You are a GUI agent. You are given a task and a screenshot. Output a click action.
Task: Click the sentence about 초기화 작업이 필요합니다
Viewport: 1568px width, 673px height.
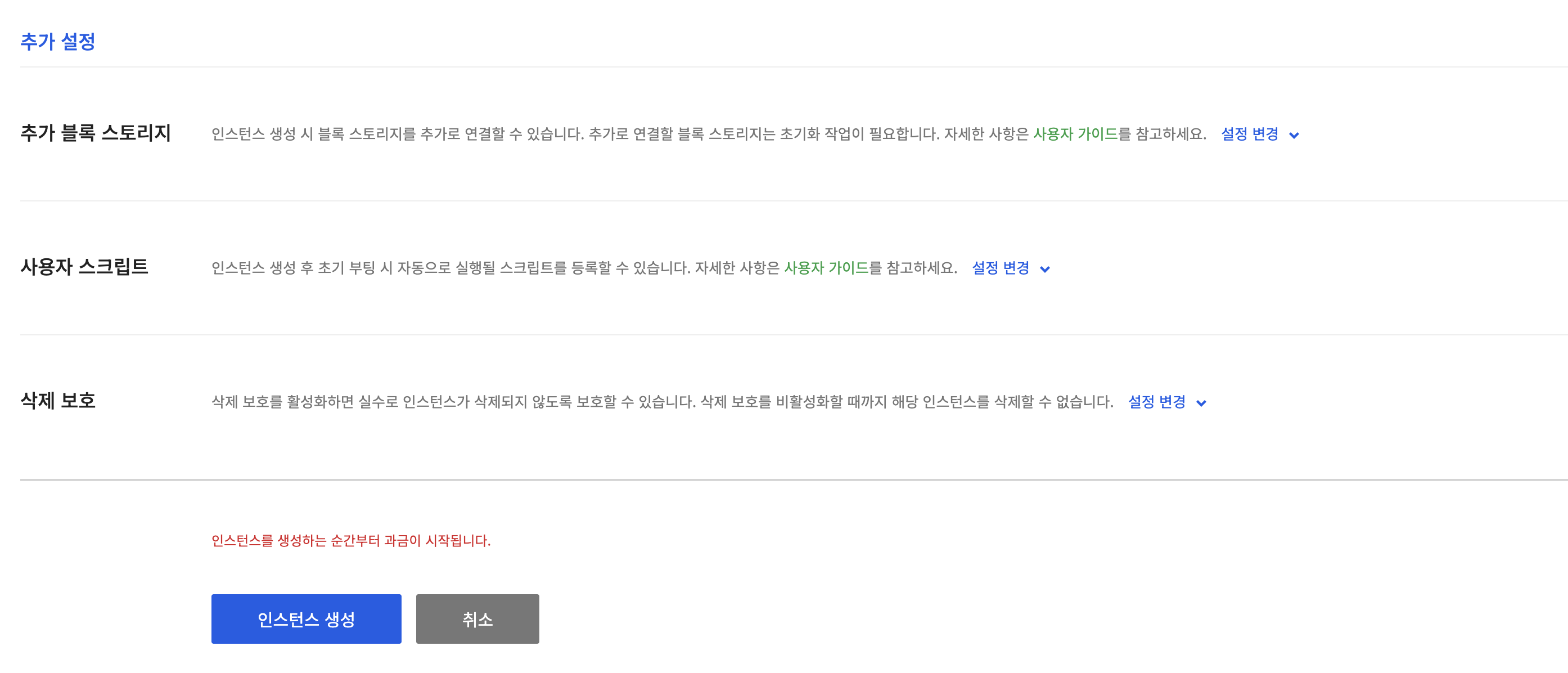pos(764,134)
